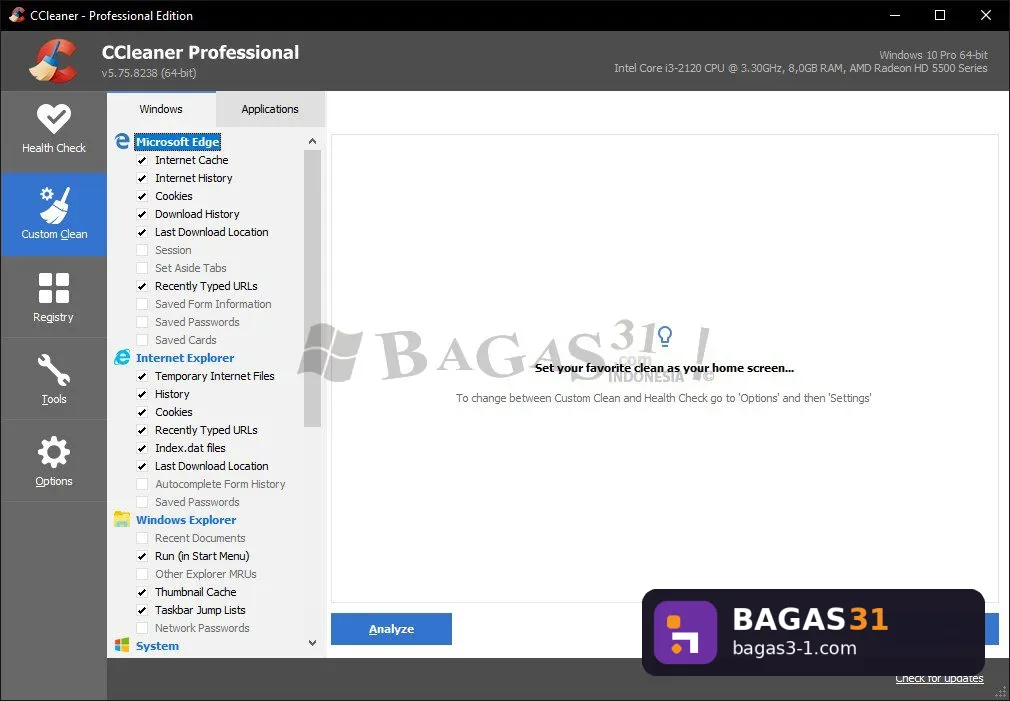Click the cleaning list scrollbar thumb

[x=312, y=288]
